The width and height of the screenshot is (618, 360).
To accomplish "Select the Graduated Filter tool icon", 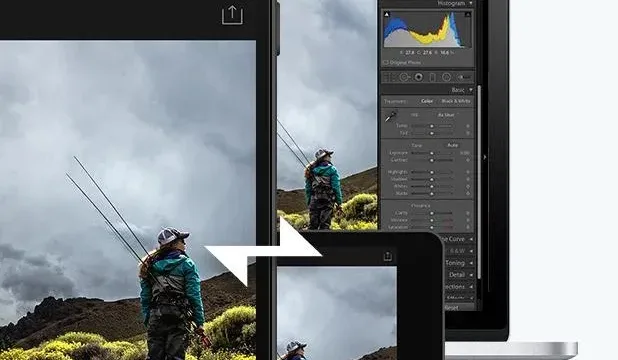I will (432, 77).
